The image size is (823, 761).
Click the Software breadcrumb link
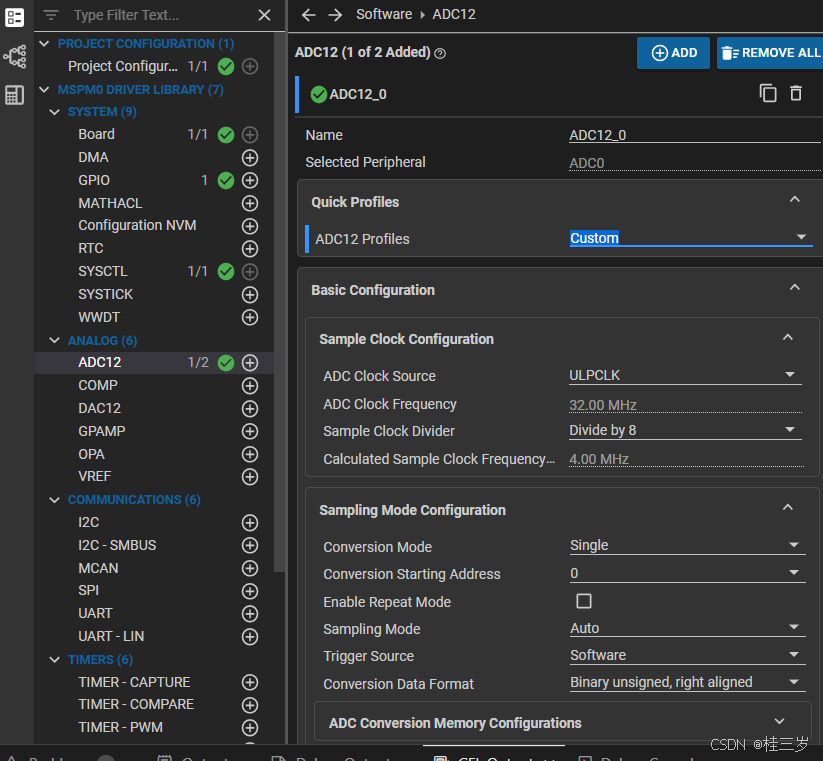coord(384,14)
